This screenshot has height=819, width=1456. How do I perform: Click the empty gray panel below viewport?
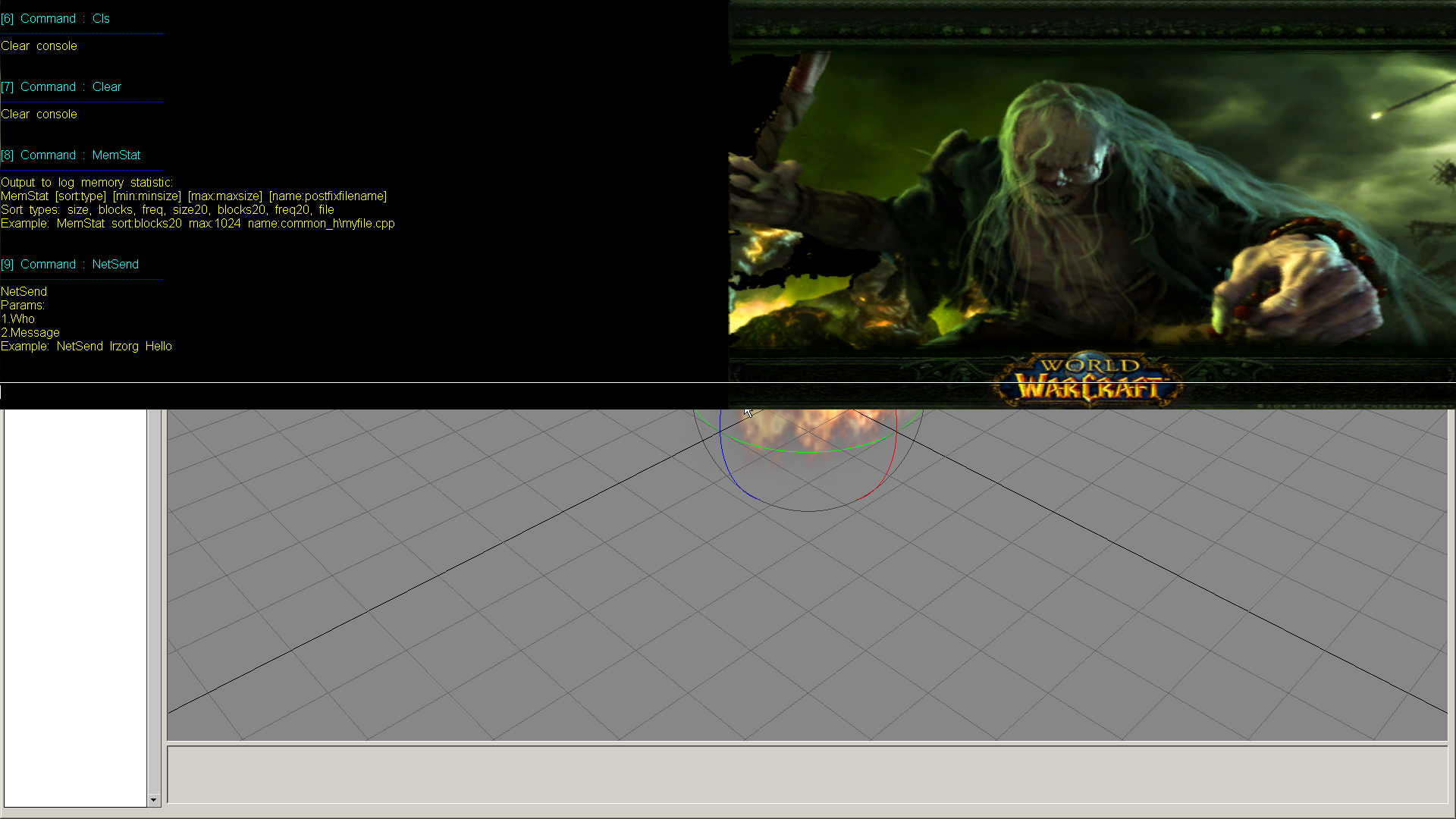coord(807,774)
